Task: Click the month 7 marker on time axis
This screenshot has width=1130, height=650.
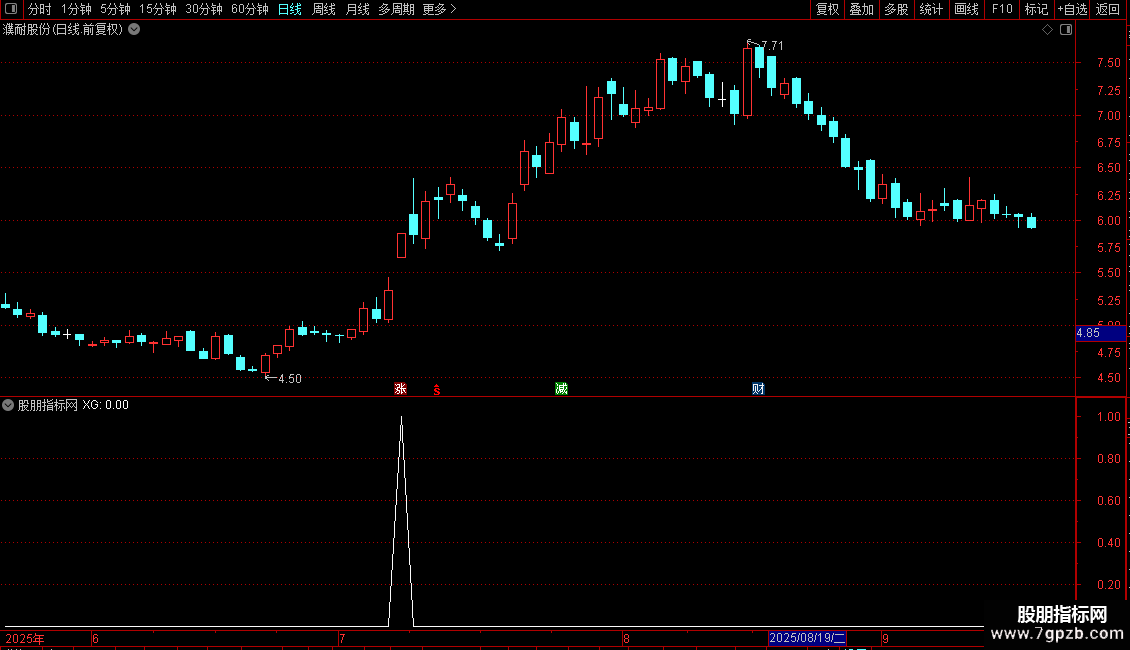Action: (342, 638)
